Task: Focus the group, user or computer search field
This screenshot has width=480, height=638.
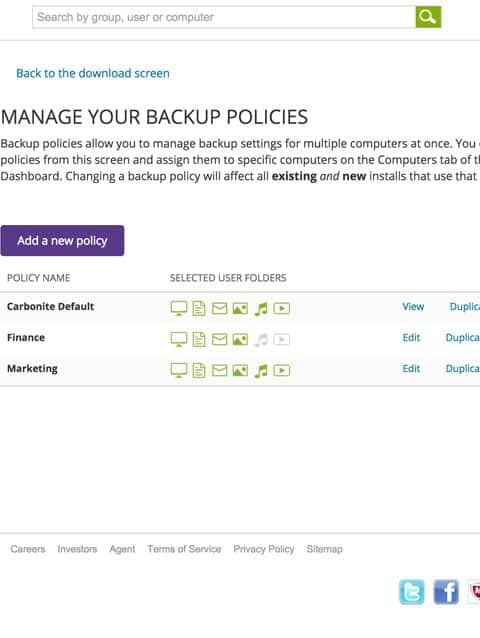Action: point(224,17)
